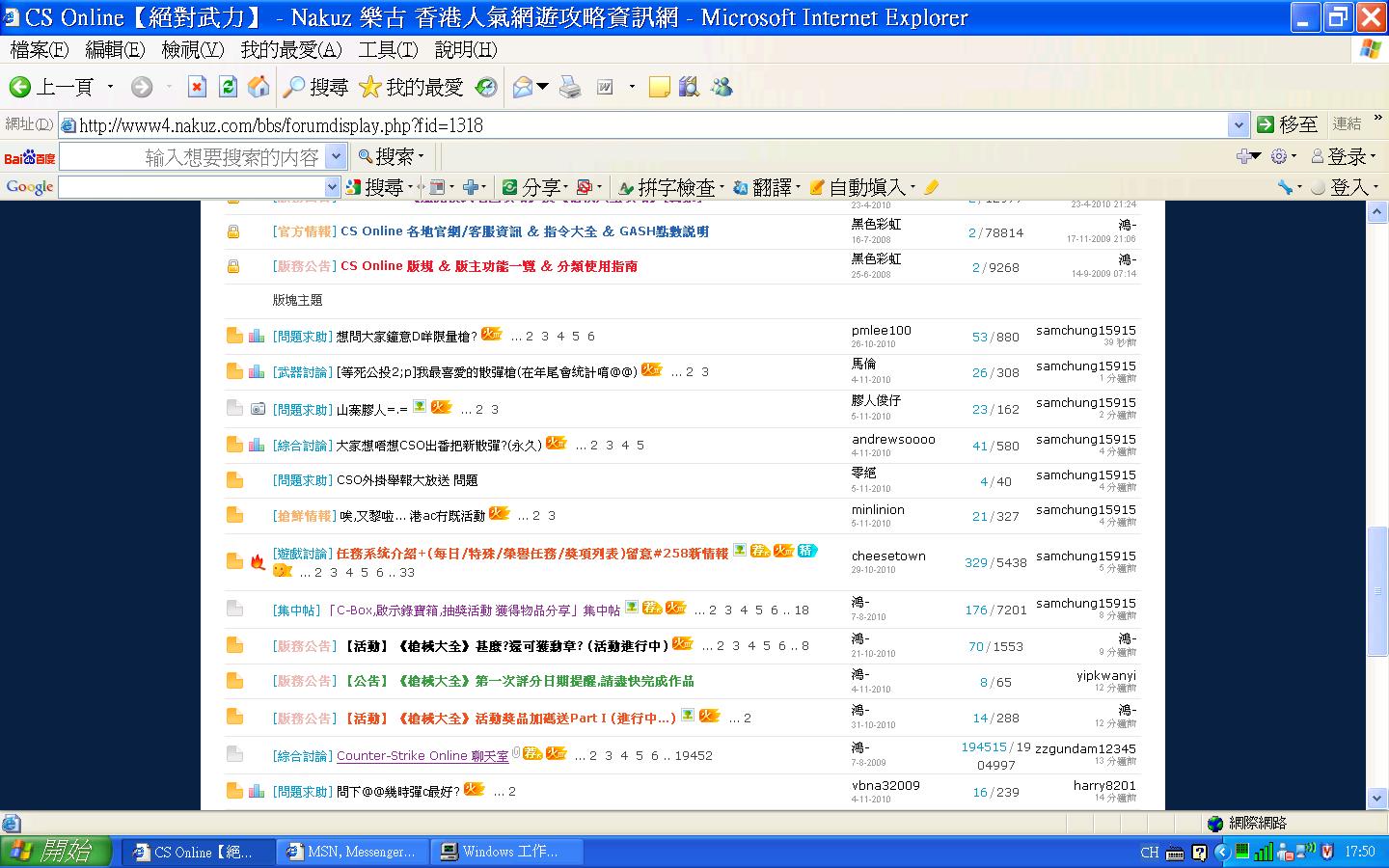Viewport: 1389px width, 868px height.
Task: Open Baidu toolbar gear settings icon
Action: (x=1279, y=156)
